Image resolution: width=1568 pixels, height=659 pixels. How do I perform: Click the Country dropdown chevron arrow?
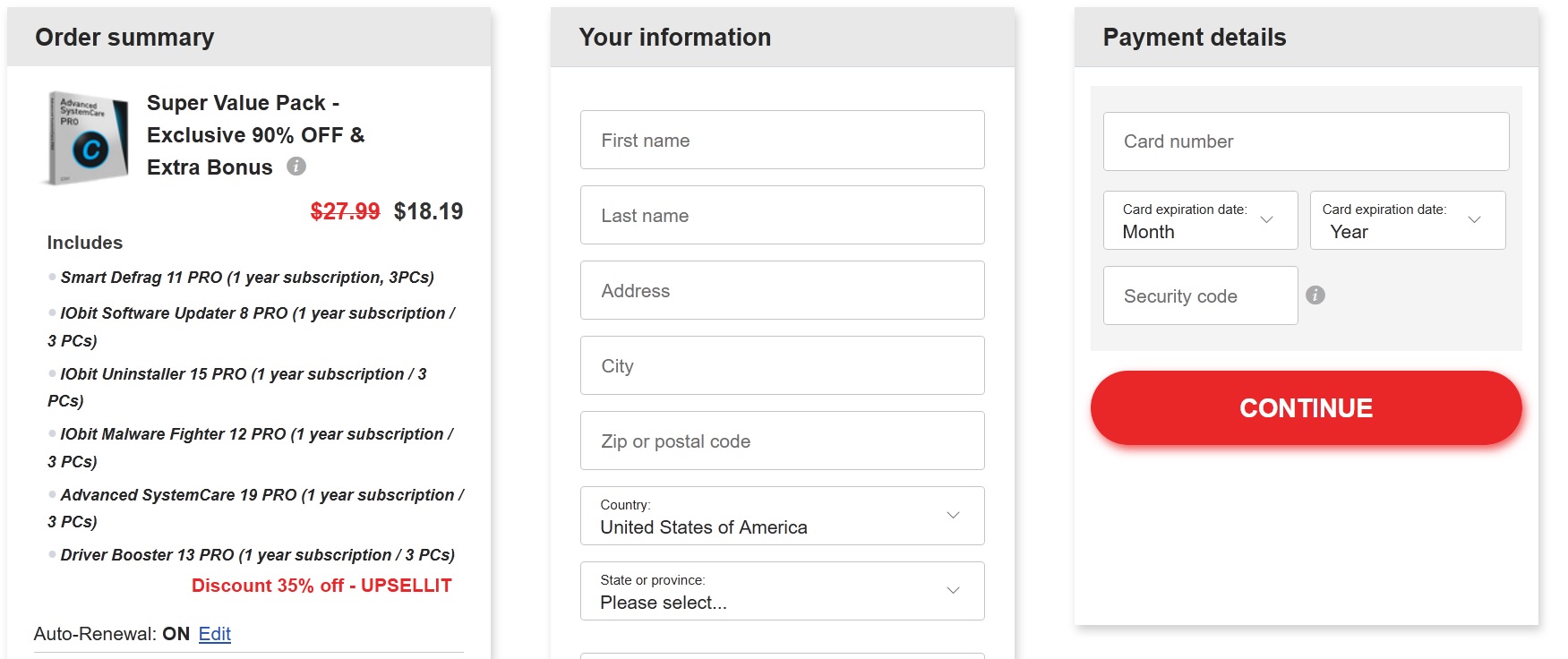(953, 515)
